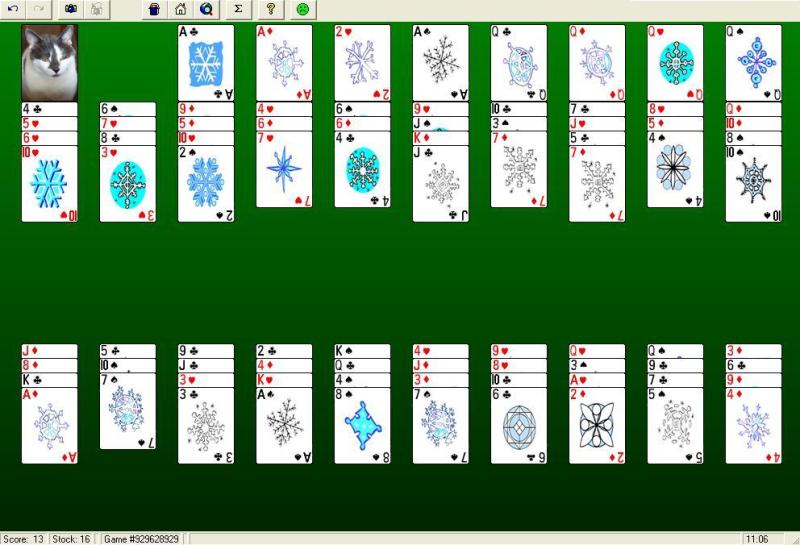Image resolution: width=800 pixels, height=545 pixels.
Task: Open help with the question mark icon
Action: [270, 9]
